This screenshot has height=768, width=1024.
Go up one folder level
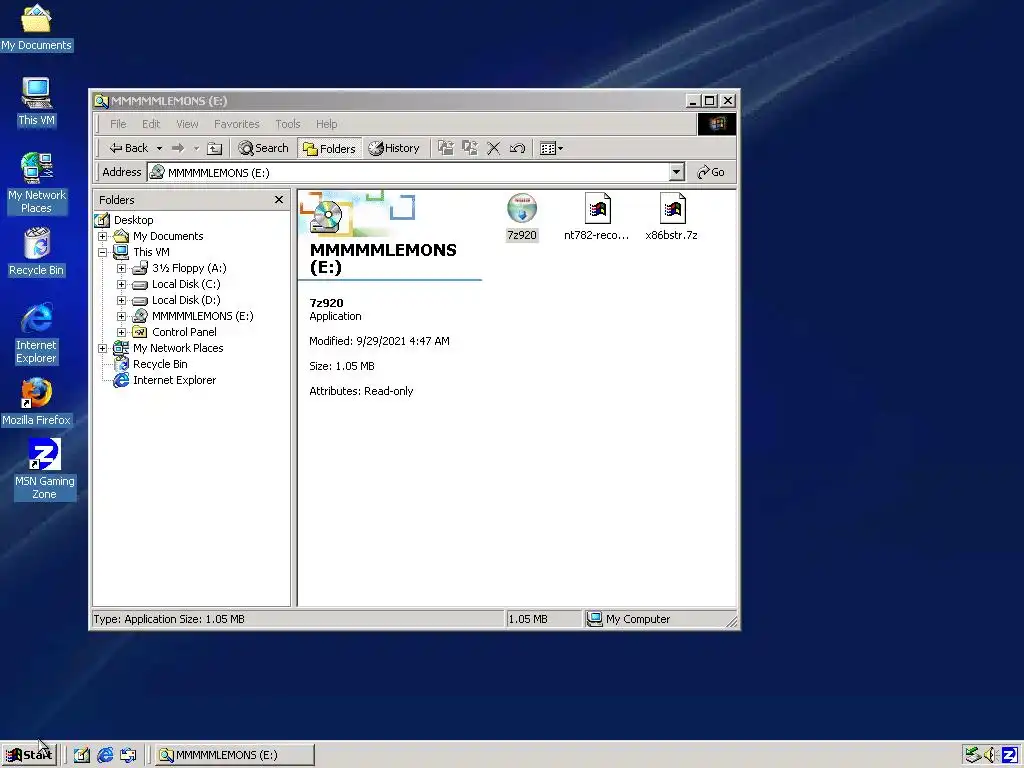tap(215, 148)
